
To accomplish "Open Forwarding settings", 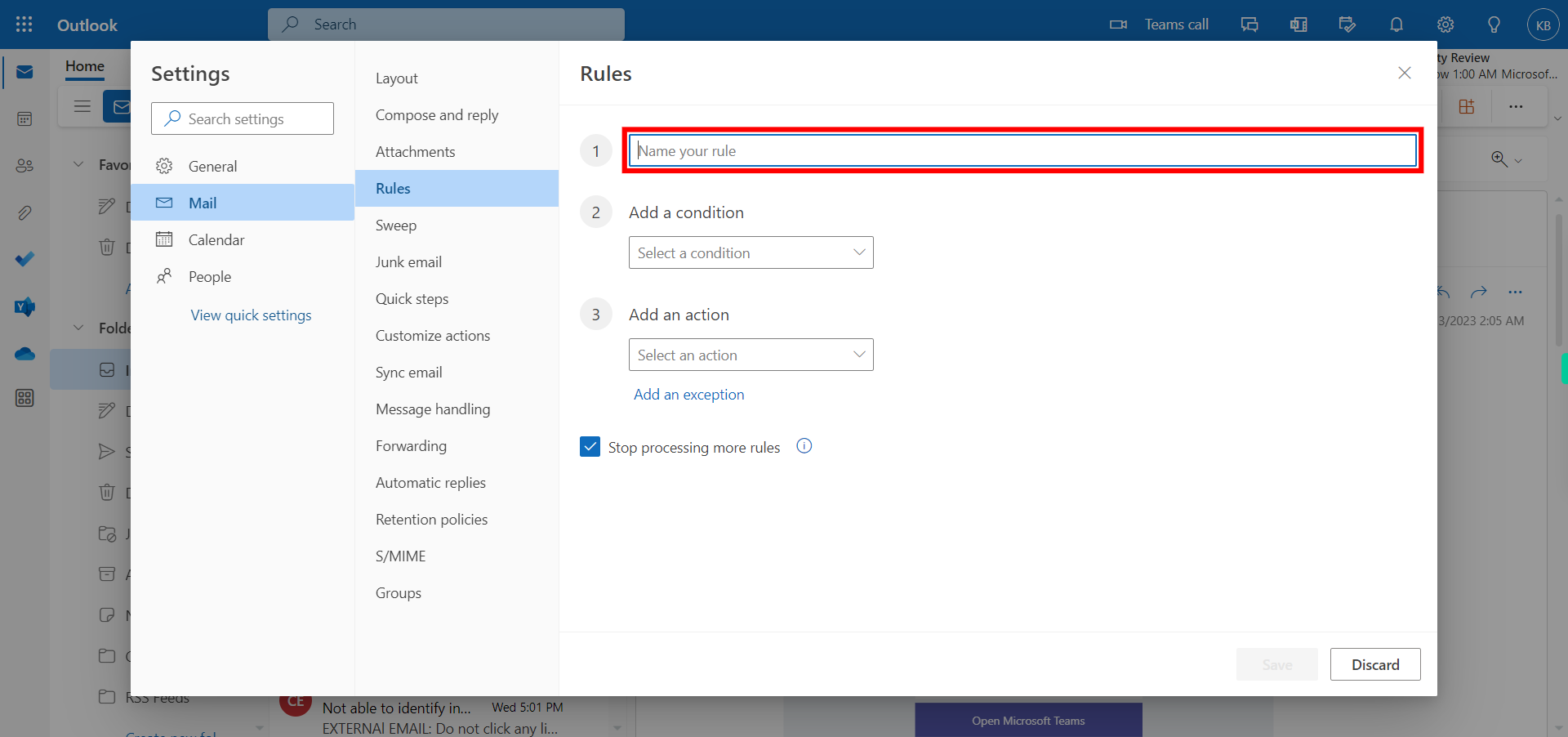I will click(x=457, y=446).
